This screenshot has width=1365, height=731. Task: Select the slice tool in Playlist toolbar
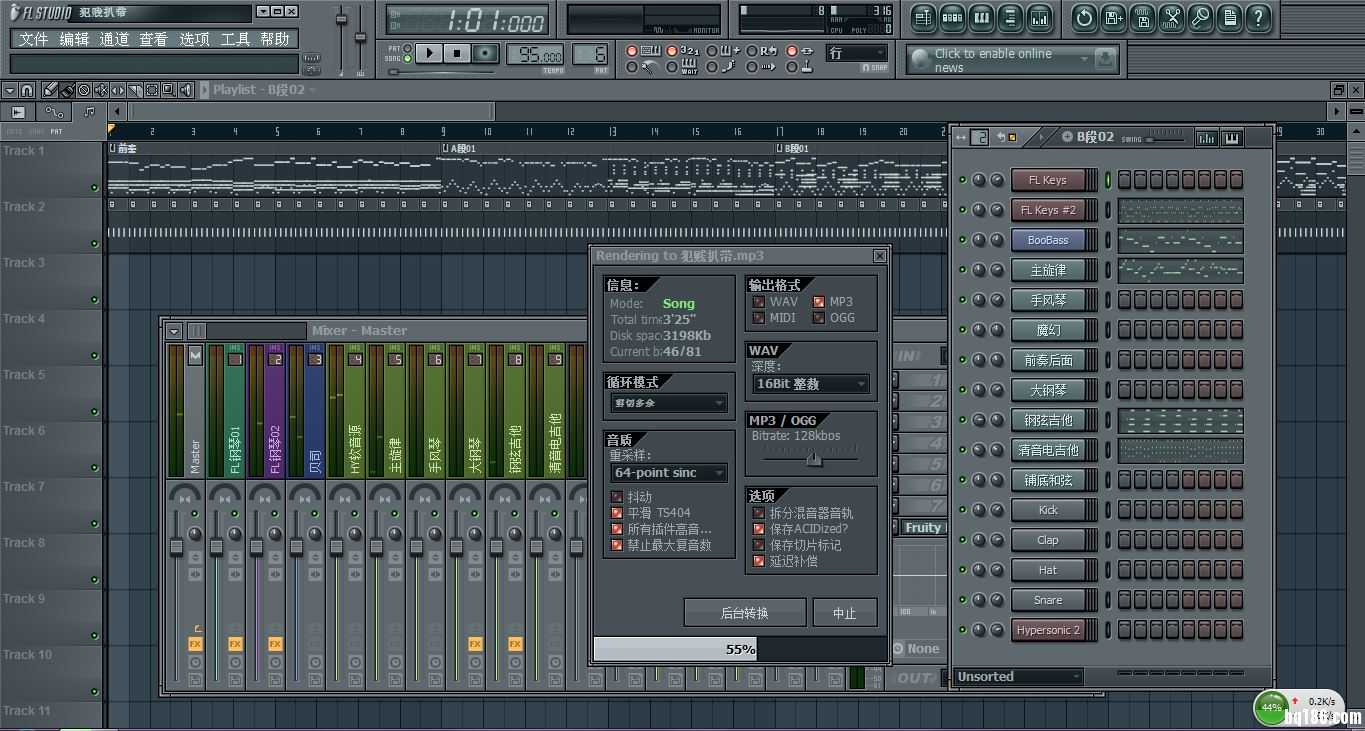coord(135,90)
